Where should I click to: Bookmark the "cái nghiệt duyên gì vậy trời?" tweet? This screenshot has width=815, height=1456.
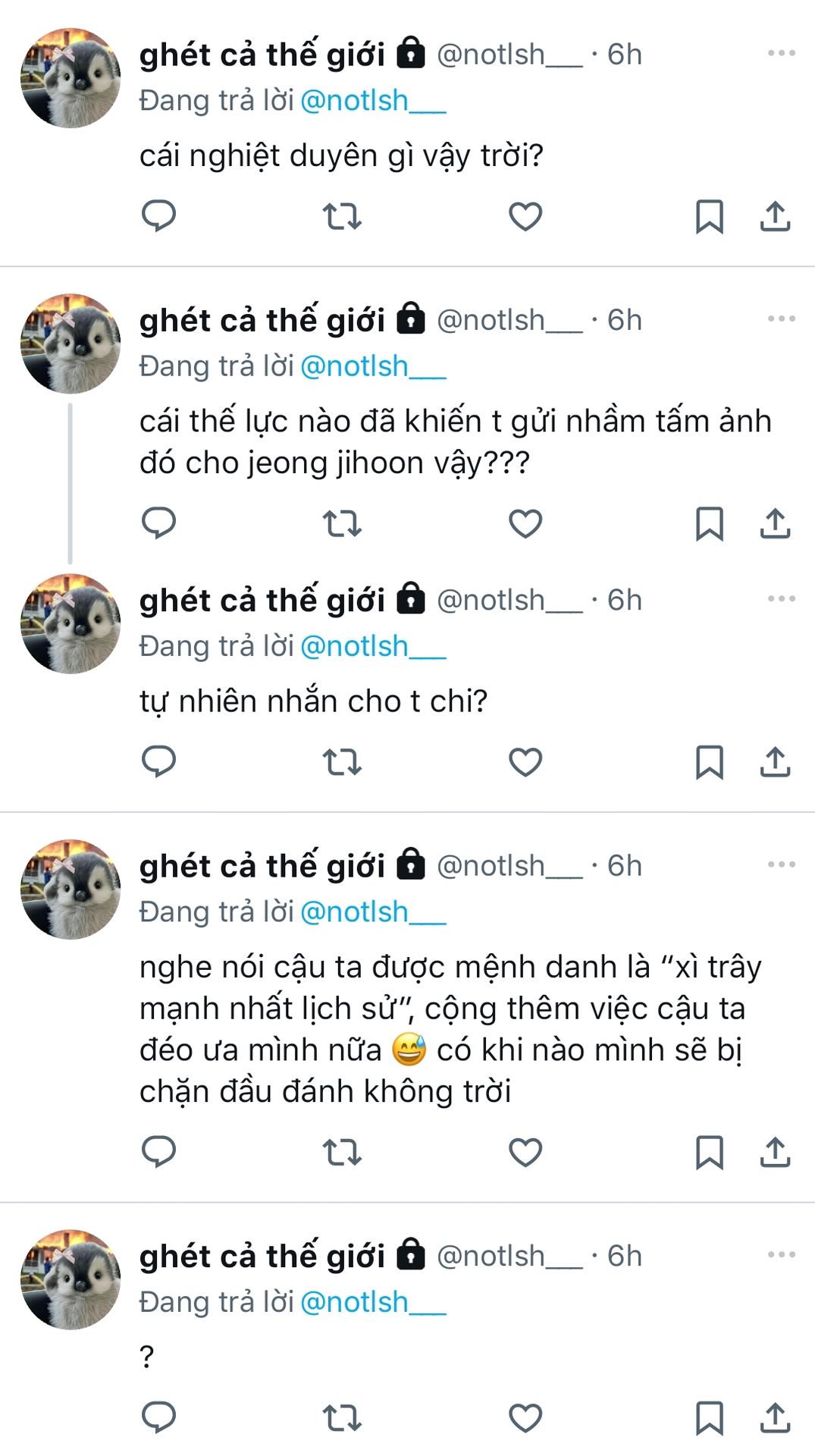(x=709, y=217)
